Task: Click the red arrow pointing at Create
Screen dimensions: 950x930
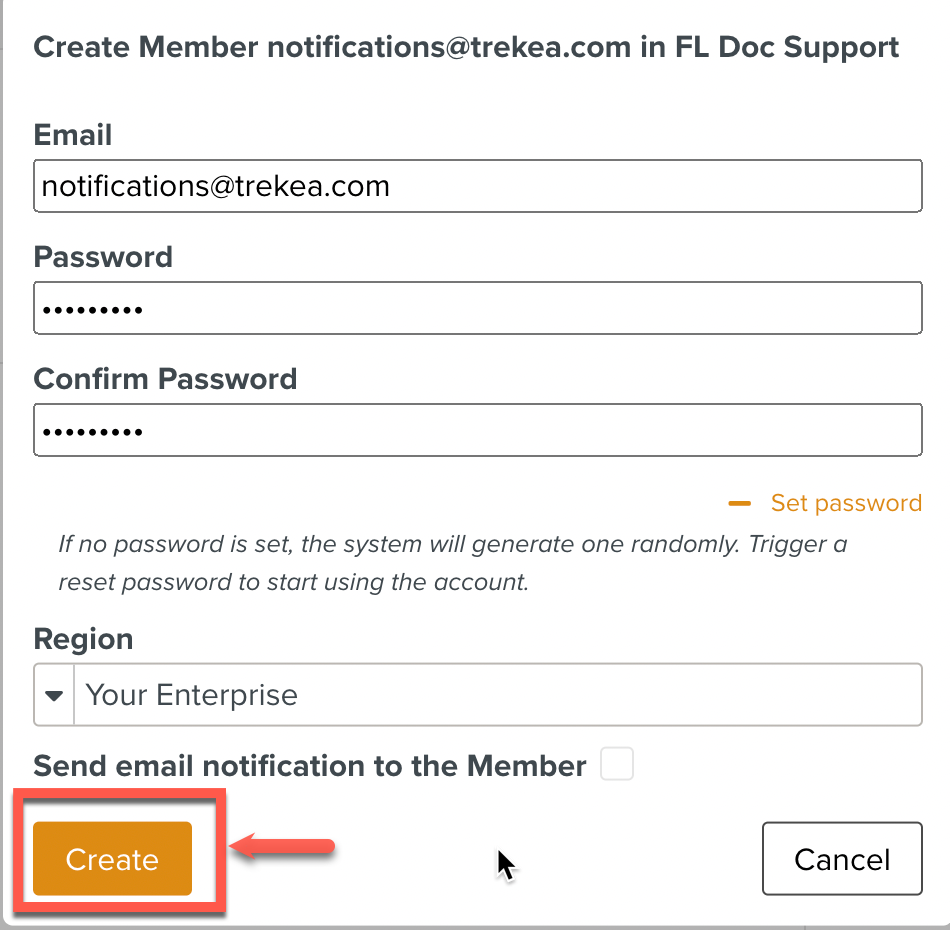Action: coord(282,846)
